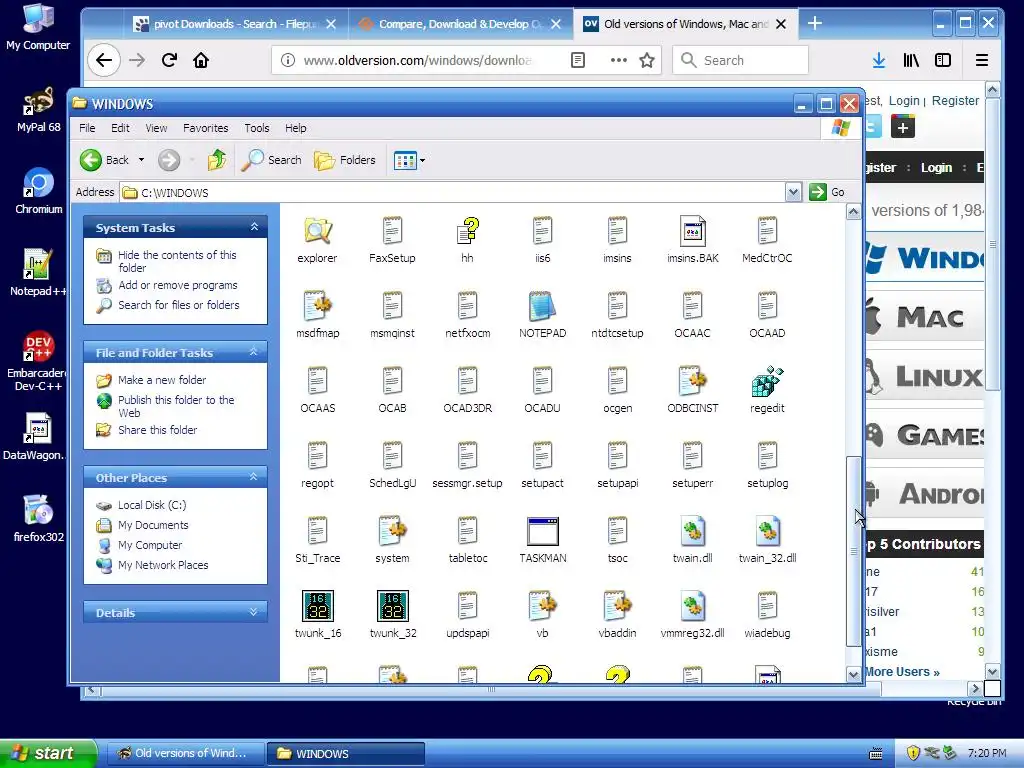Click Search for files or folders
The height and width of the screenshot is (768, 1024).
click(x=178, y=305)
